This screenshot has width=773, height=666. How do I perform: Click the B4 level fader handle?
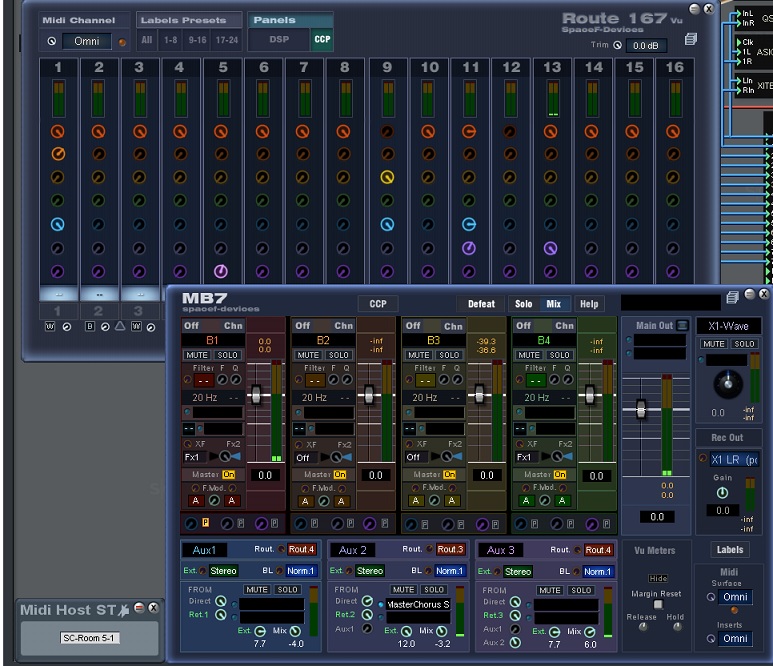589,394
